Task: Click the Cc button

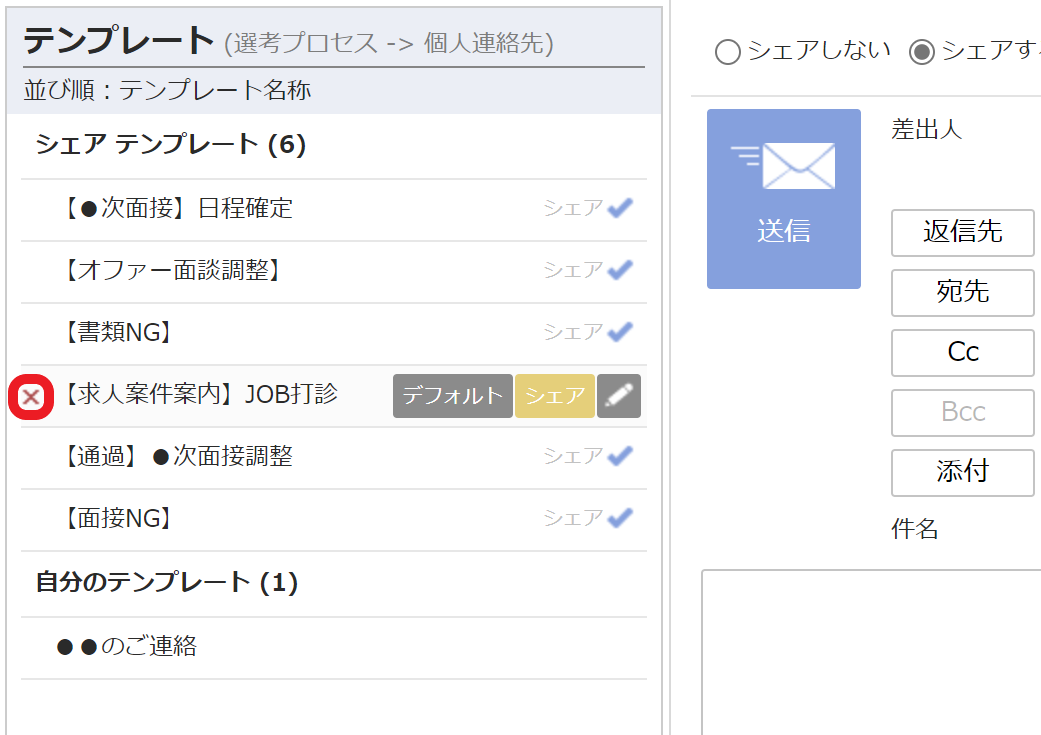Action: point(962,353)
